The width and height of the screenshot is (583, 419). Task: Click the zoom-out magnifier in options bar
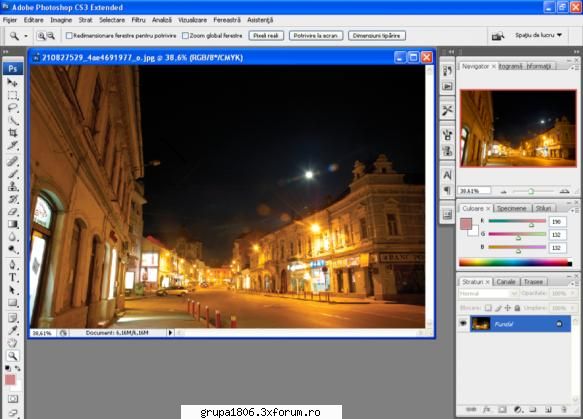[51, 36]
